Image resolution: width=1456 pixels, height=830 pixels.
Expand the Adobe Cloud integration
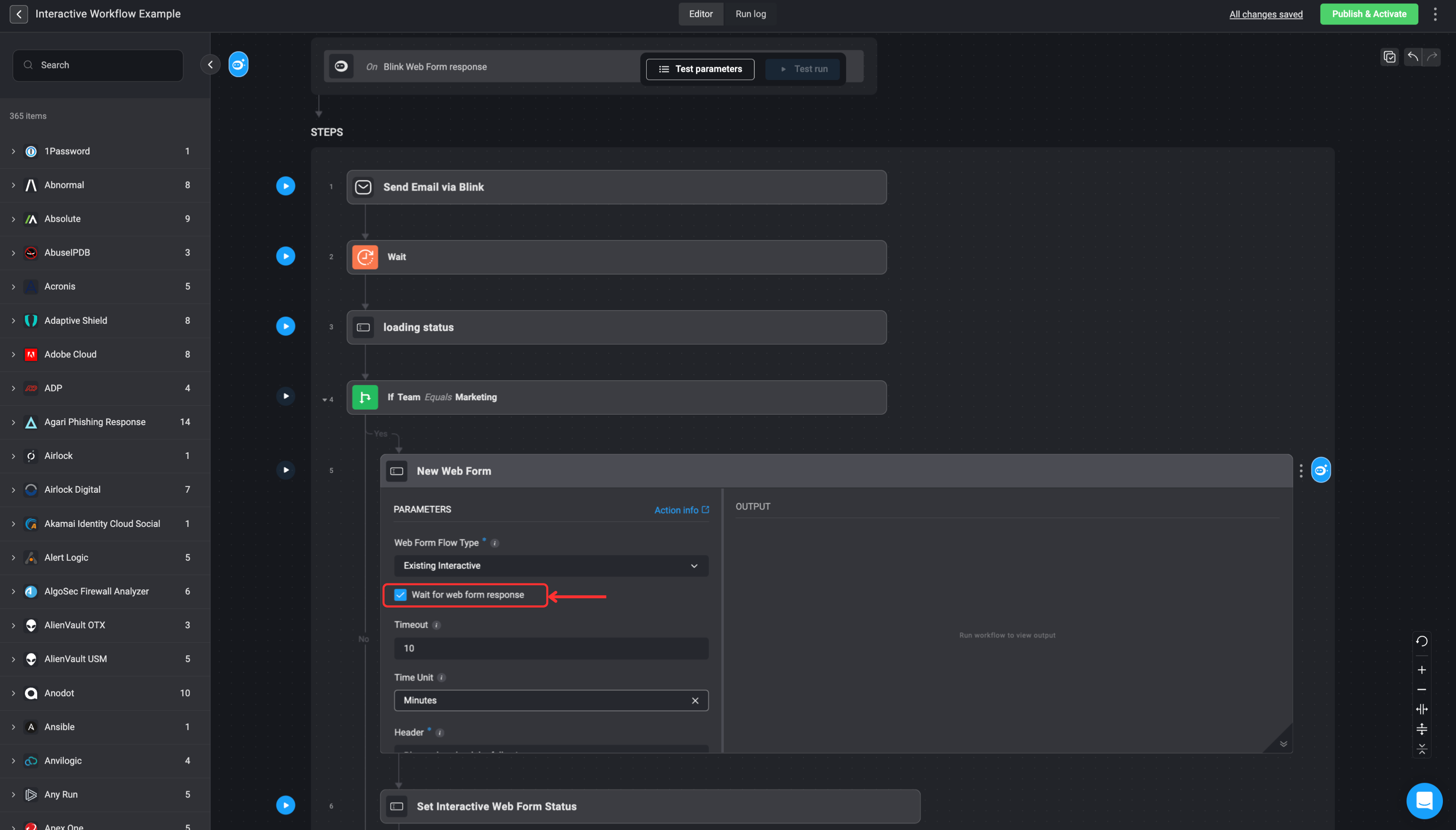(x=13, y=354)
